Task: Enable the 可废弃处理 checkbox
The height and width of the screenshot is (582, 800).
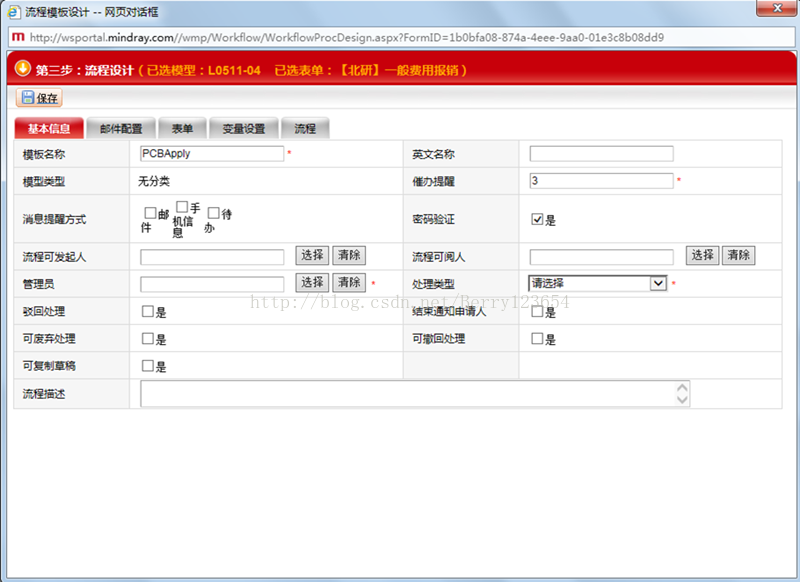Action: [147, 338]
